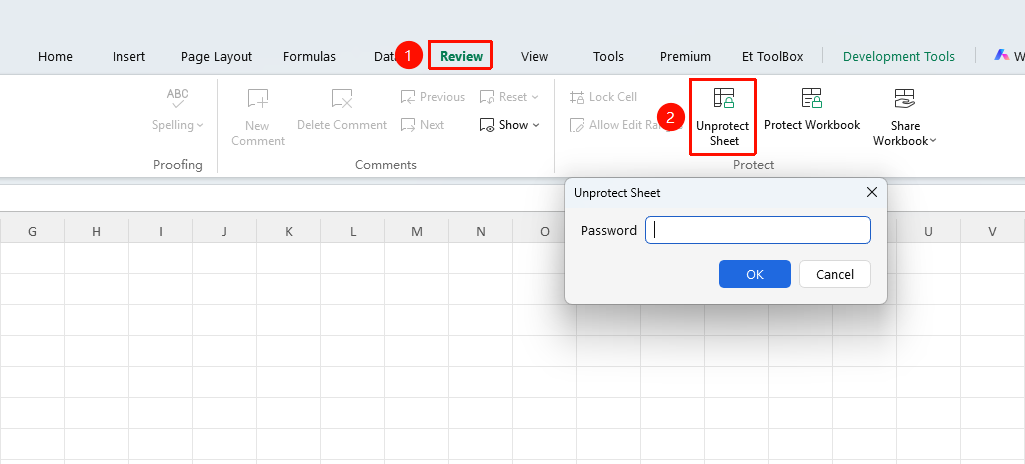Expand the Share Workbook dropdown arrow
This screenshot has height=464, width=1025.
click(x=933, y=141)
